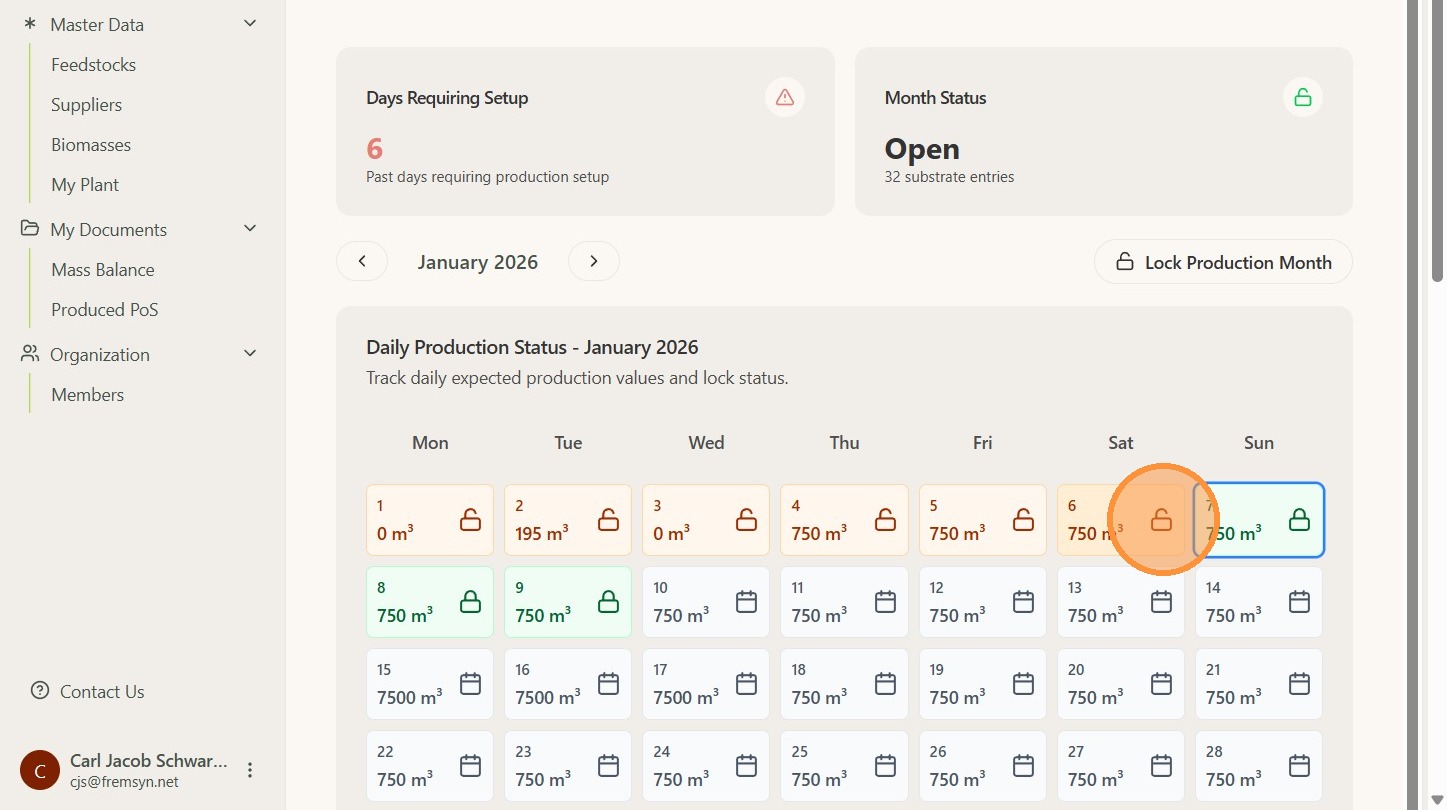Click the warning triangle icon in Days Requiring Setup
The image size is (1447, 810).
(785, 98)
